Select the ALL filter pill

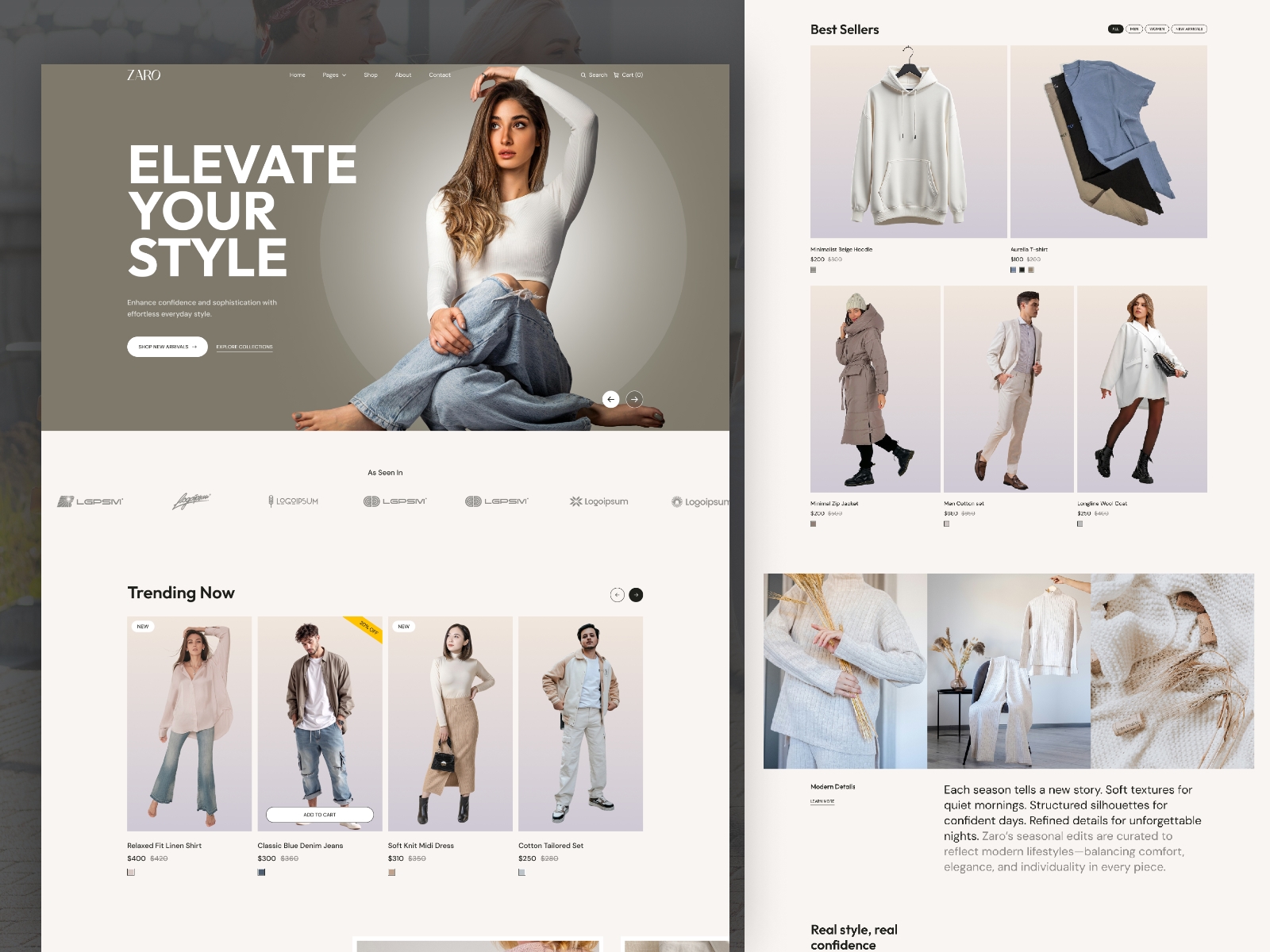point(1115,29)
